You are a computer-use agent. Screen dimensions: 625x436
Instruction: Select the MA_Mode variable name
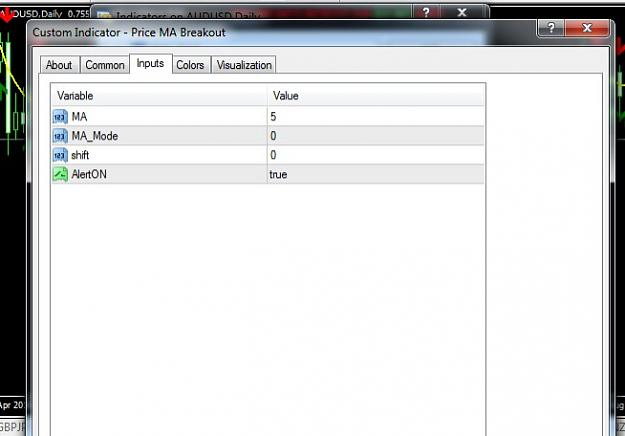(94, 136)
